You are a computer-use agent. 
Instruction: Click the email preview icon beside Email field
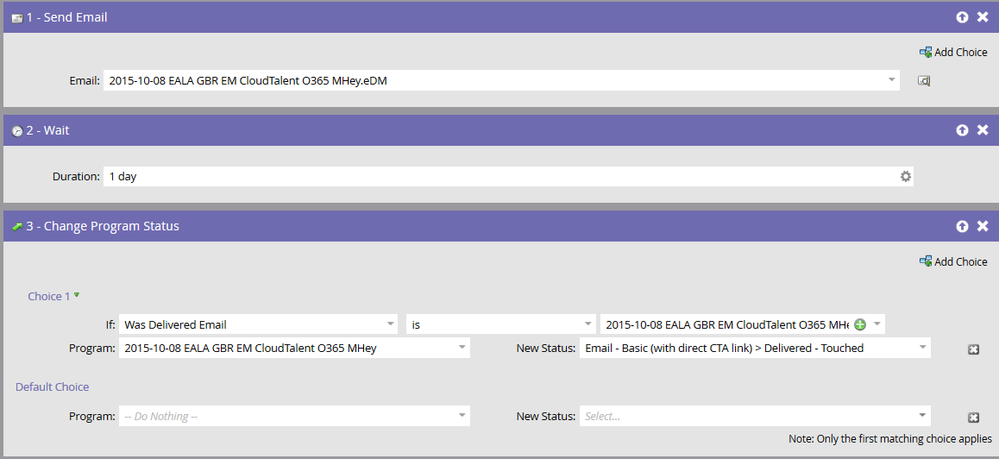coord(924,81)
